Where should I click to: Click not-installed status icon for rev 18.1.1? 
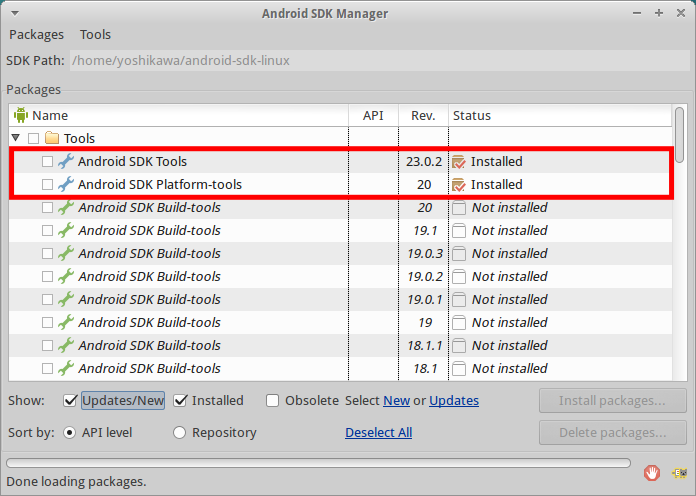pyautogui.click(x=459, y=346)
